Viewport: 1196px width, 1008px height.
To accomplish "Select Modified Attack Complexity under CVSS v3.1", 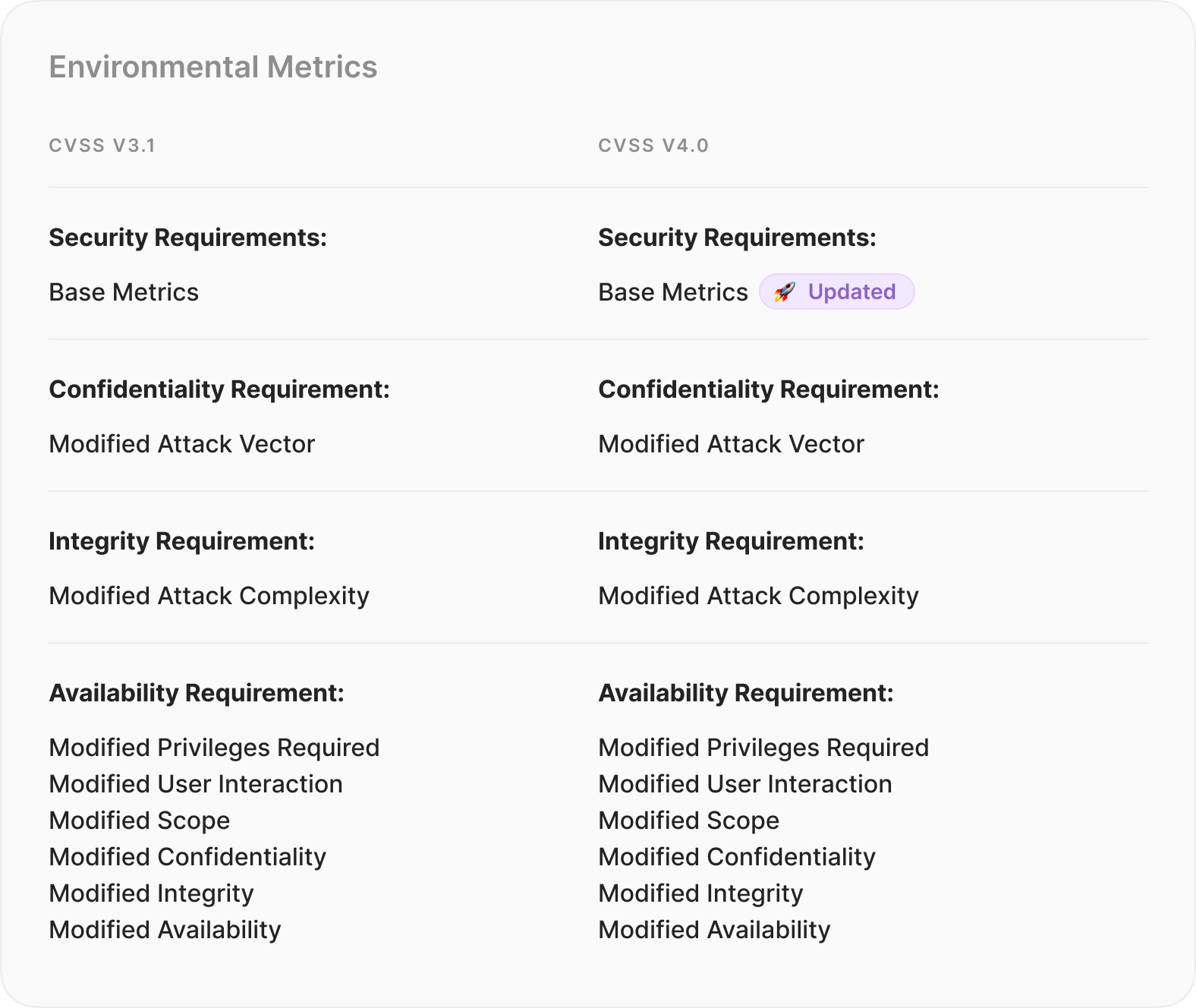I will (x=209, y=596).
